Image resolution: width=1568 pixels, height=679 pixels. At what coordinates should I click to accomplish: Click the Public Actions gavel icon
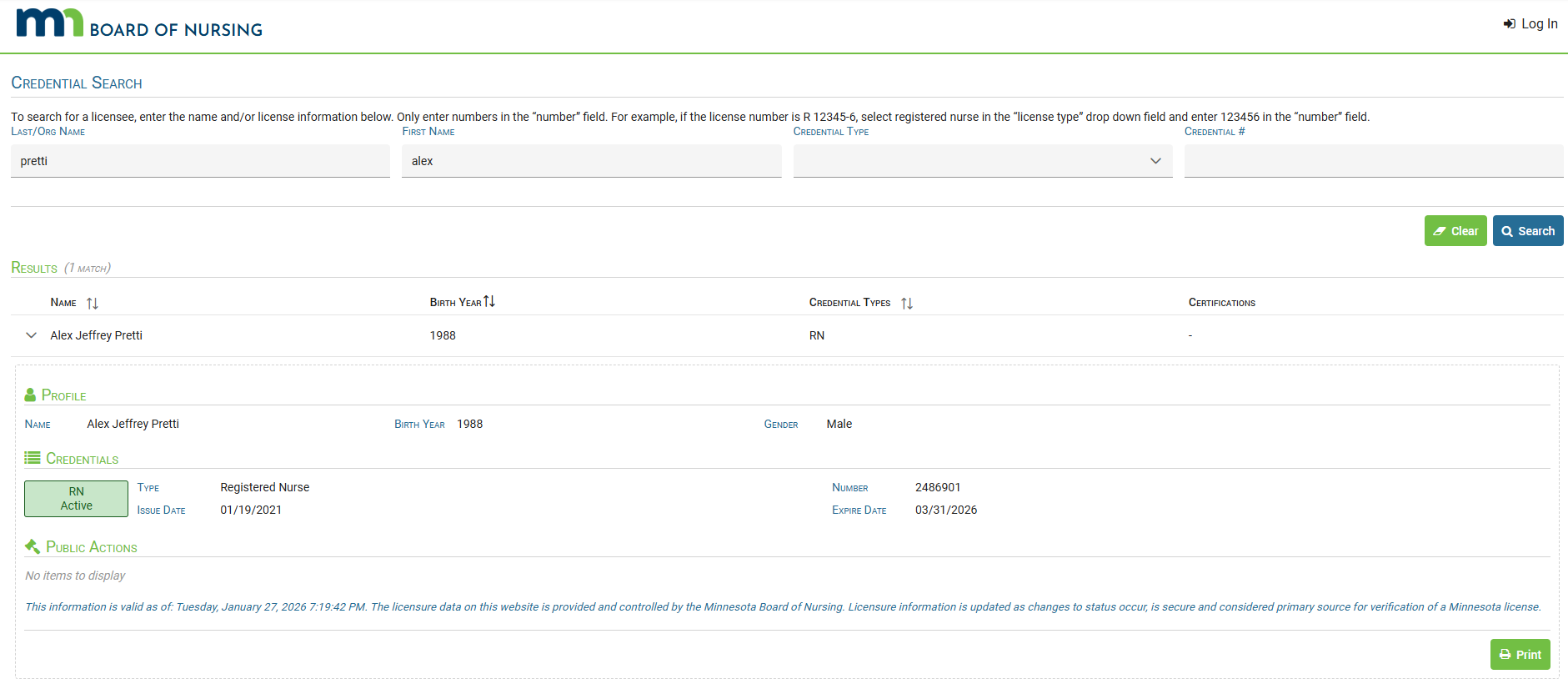click(x=33, y=546)
